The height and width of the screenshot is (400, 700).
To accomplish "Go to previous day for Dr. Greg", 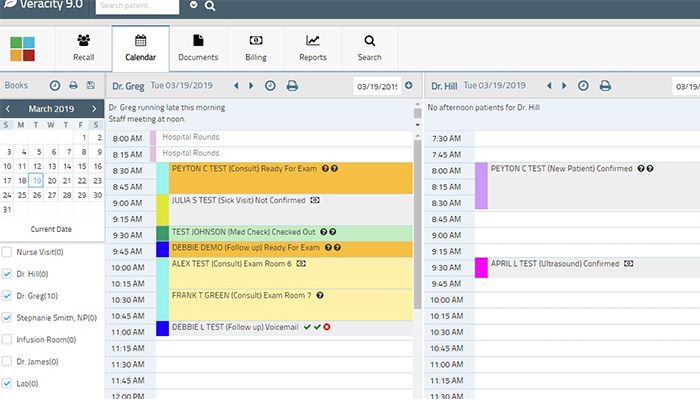I will (236, 86).
